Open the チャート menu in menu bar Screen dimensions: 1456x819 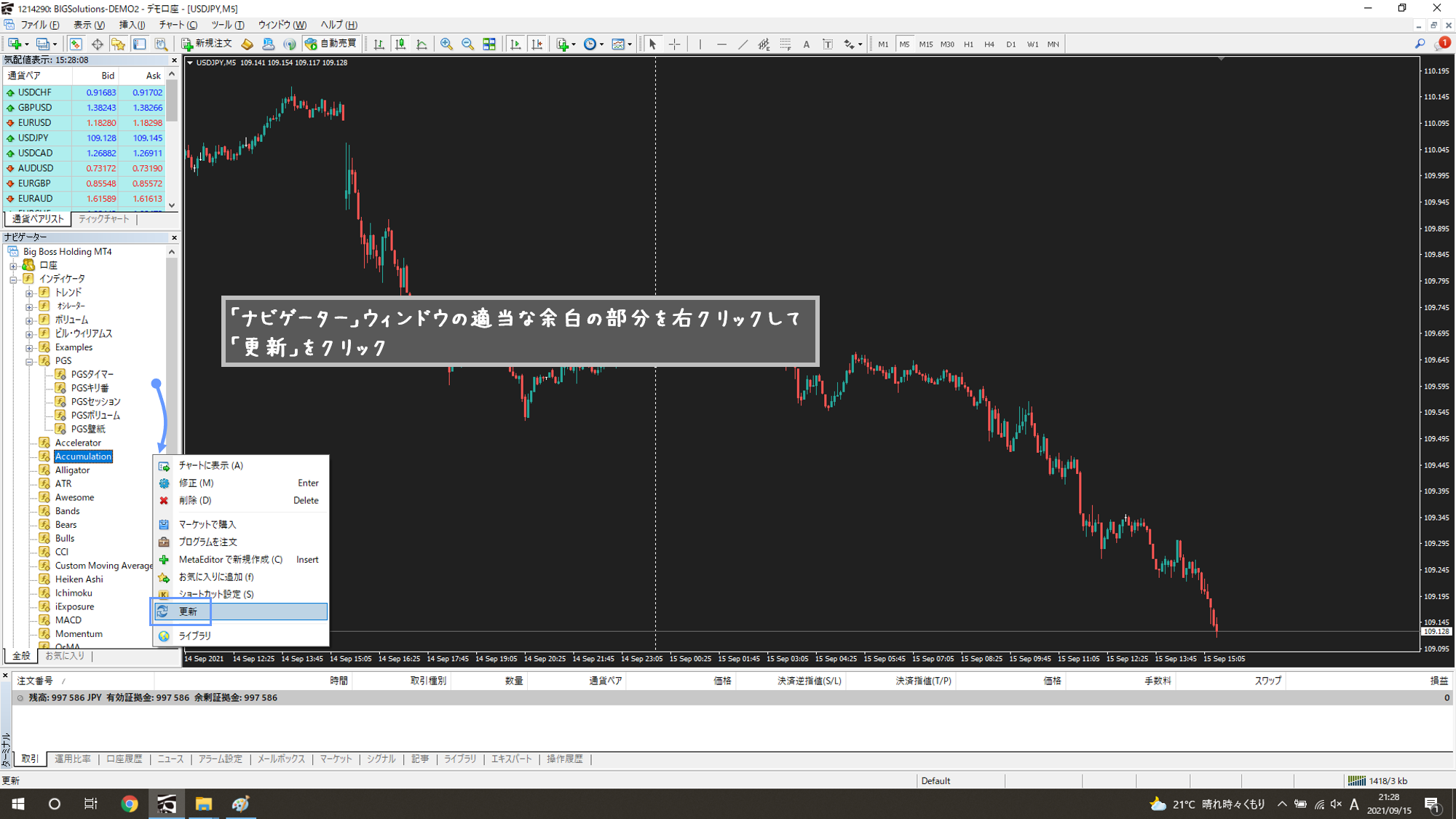pyautogui.click(x=177, y=25)
